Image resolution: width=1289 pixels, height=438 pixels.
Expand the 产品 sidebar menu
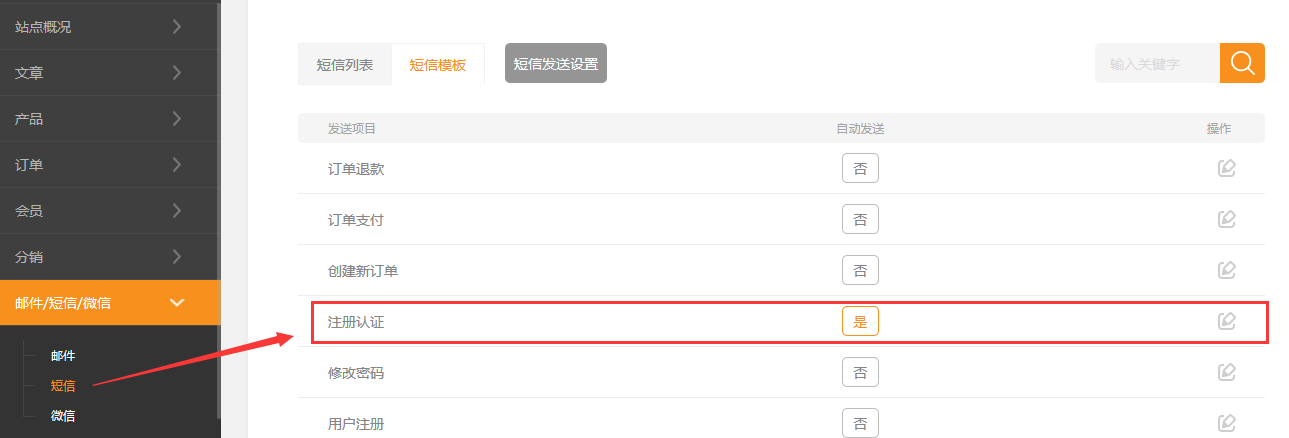pyautogui.click(x=110, y=119)
